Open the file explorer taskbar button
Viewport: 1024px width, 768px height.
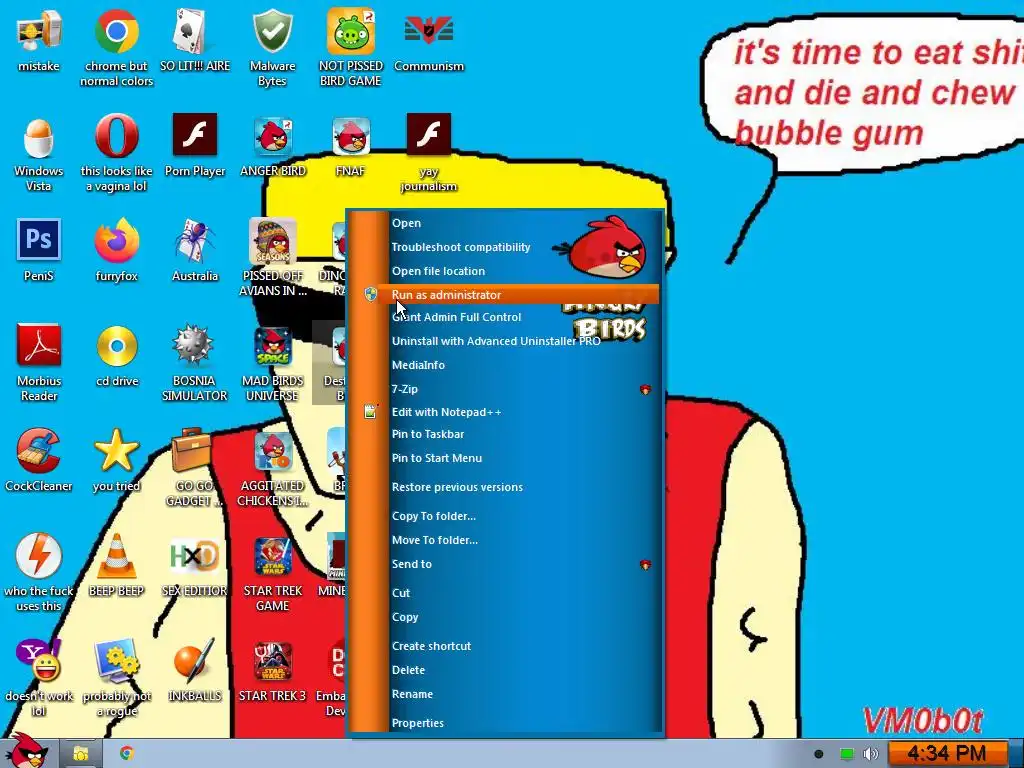coord(81,754)
